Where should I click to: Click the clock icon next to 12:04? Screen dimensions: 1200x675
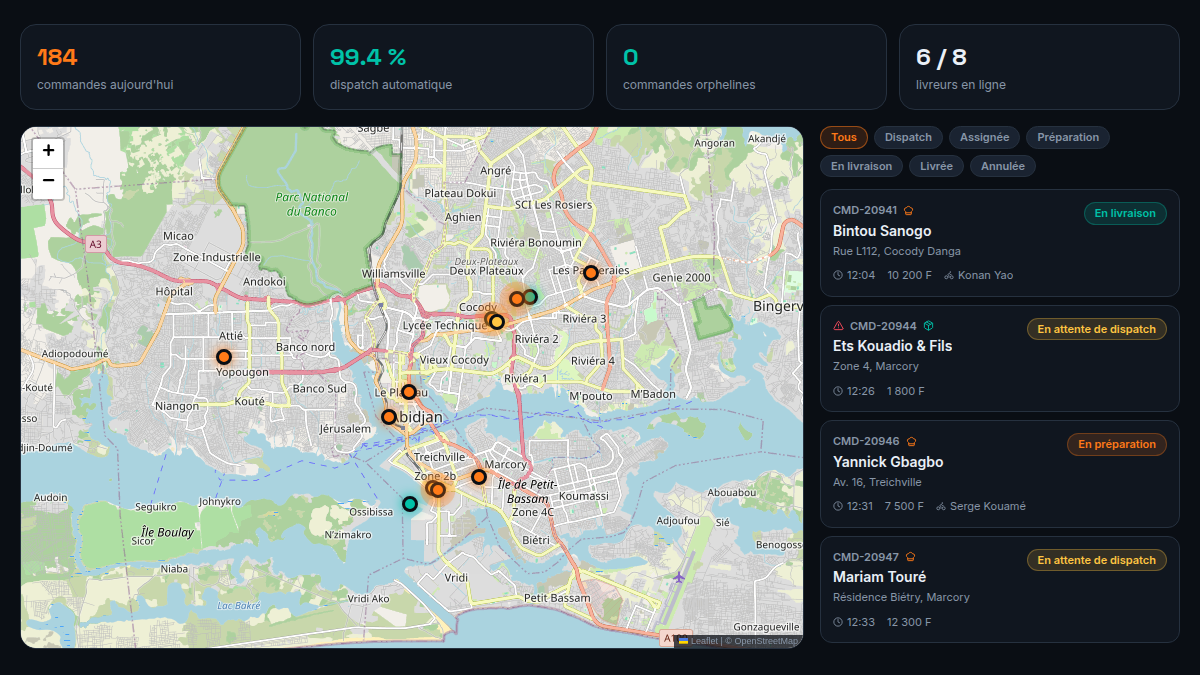pos(838,275)
